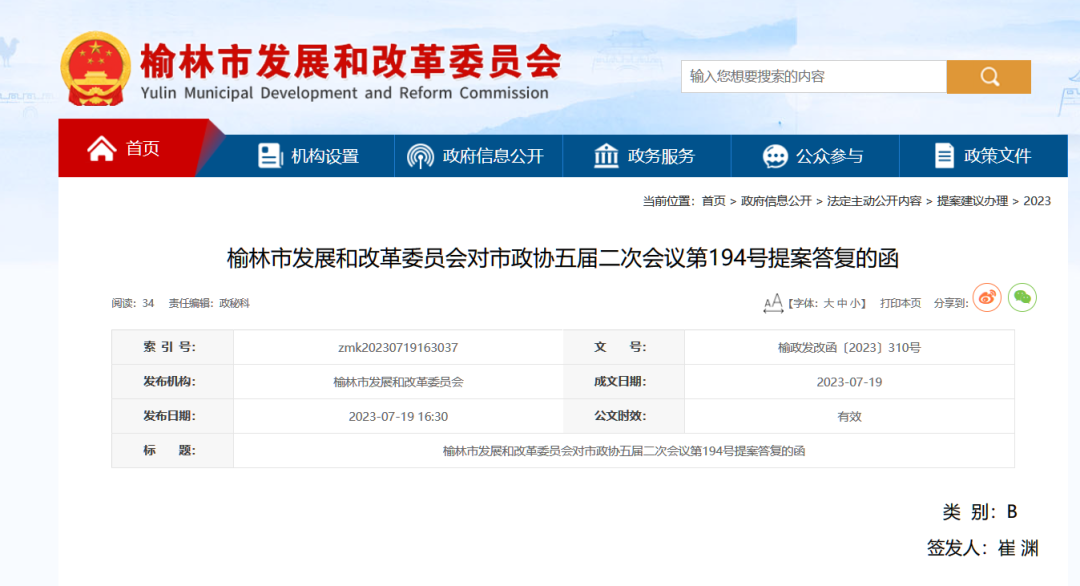Click the orange search magnifier button

point(988,76)
